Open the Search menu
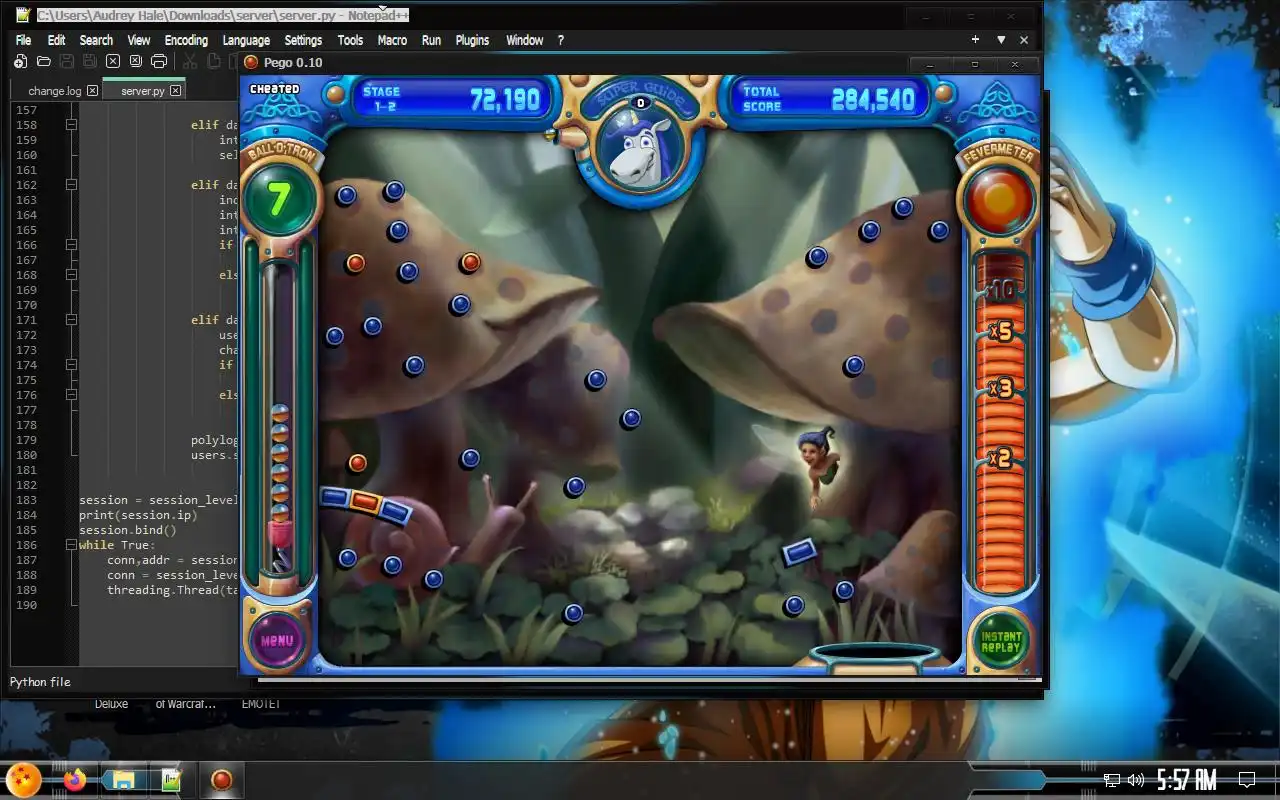The height and width of the screenshot is (800, 1280). tap(96, 40)
